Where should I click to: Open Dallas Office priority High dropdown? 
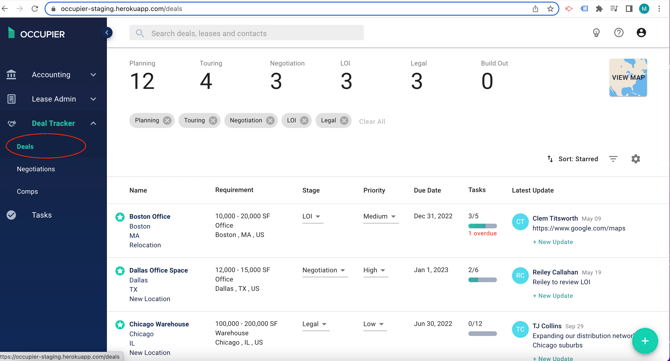[x=375, y=270]
